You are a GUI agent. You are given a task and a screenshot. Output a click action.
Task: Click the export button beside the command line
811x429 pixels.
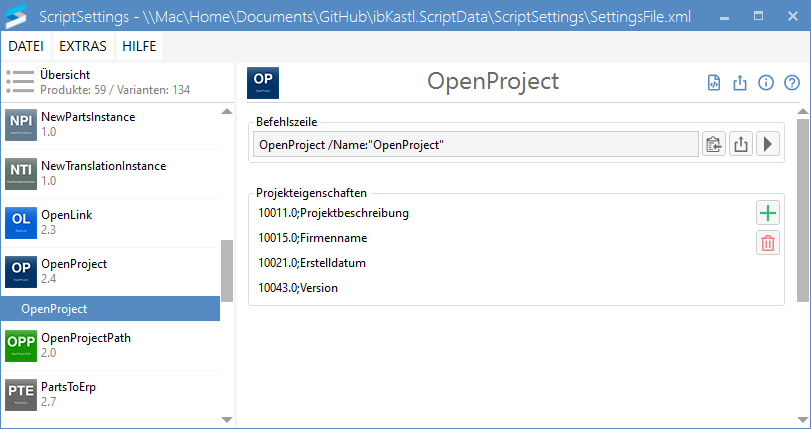[741, 145]
